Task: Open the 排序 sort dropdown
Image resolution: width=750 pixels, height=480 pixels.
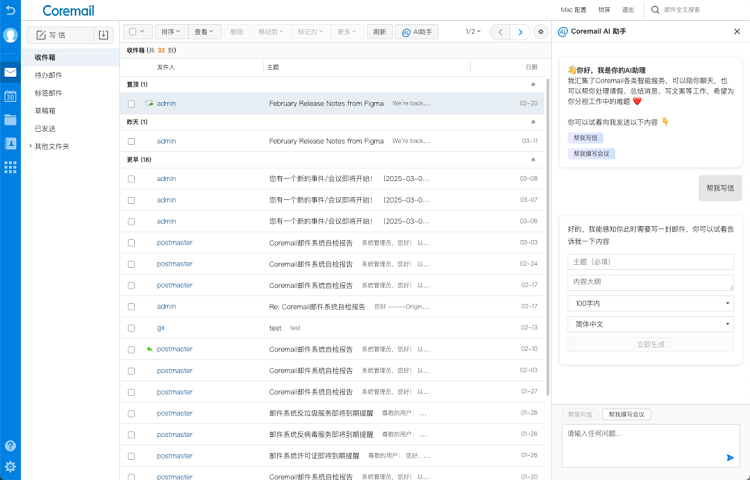Action: coord(171,32)
